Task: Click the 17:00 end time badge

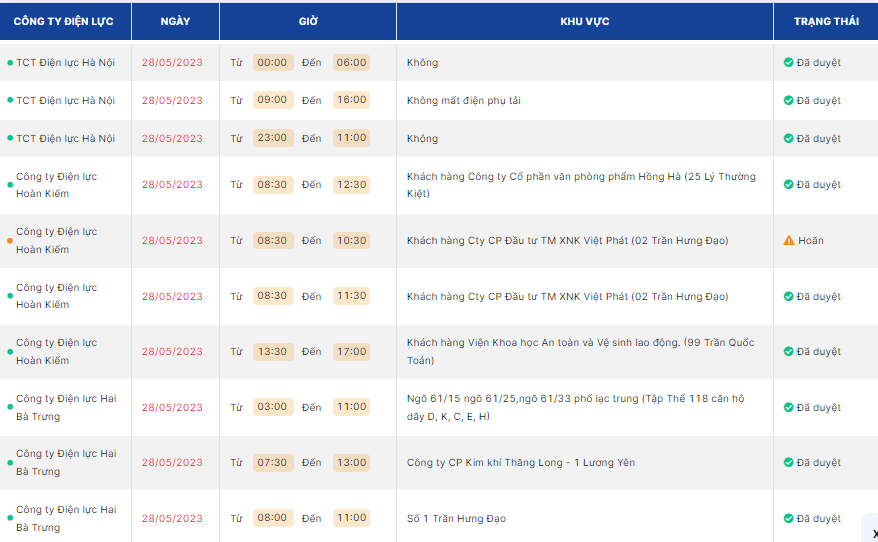Action: [x=351, y=352]
